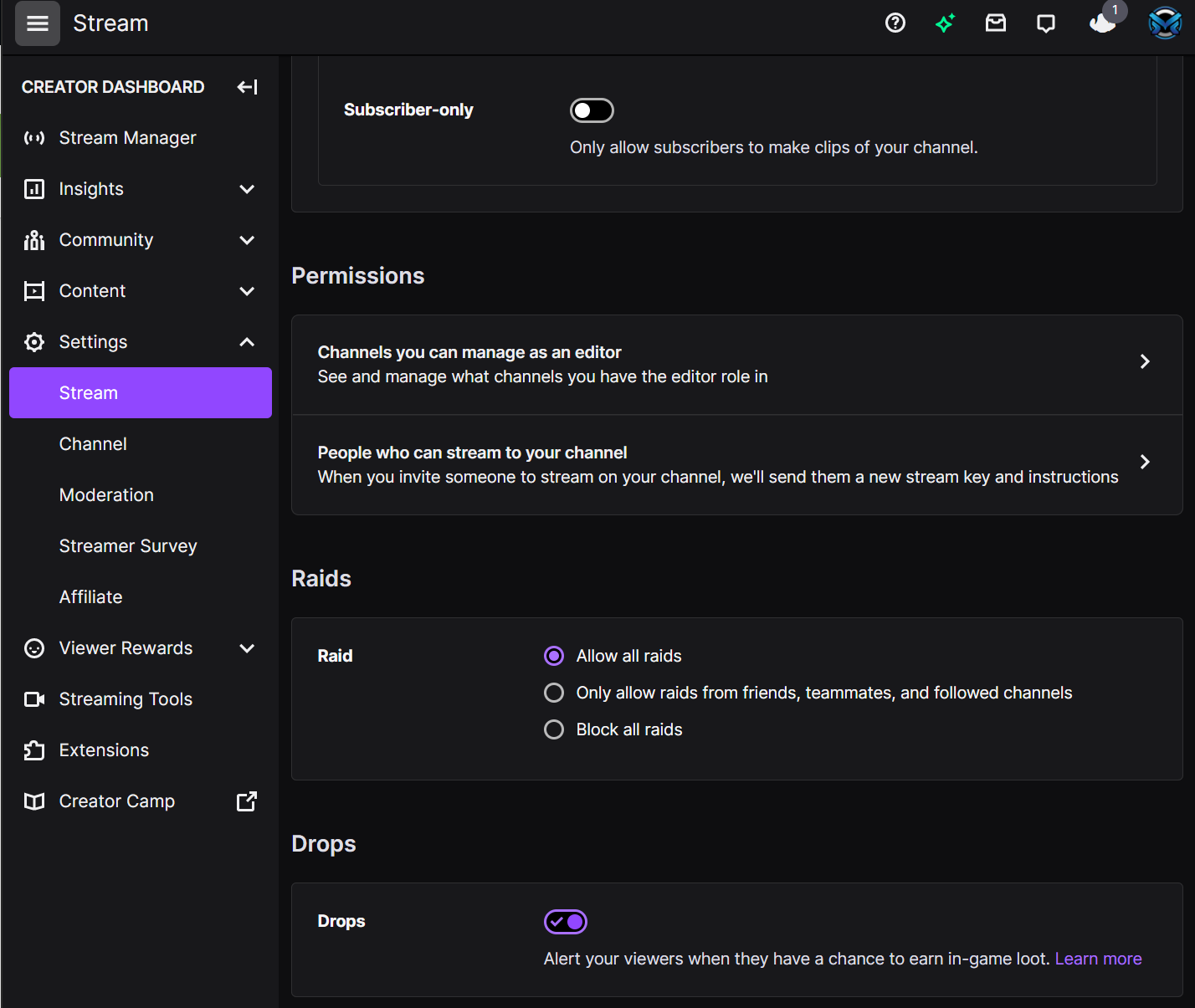Viewport: 1195px width, 1008px height.
Task: Click the Streaming Tools camera icon
Action: pos(33,698)
